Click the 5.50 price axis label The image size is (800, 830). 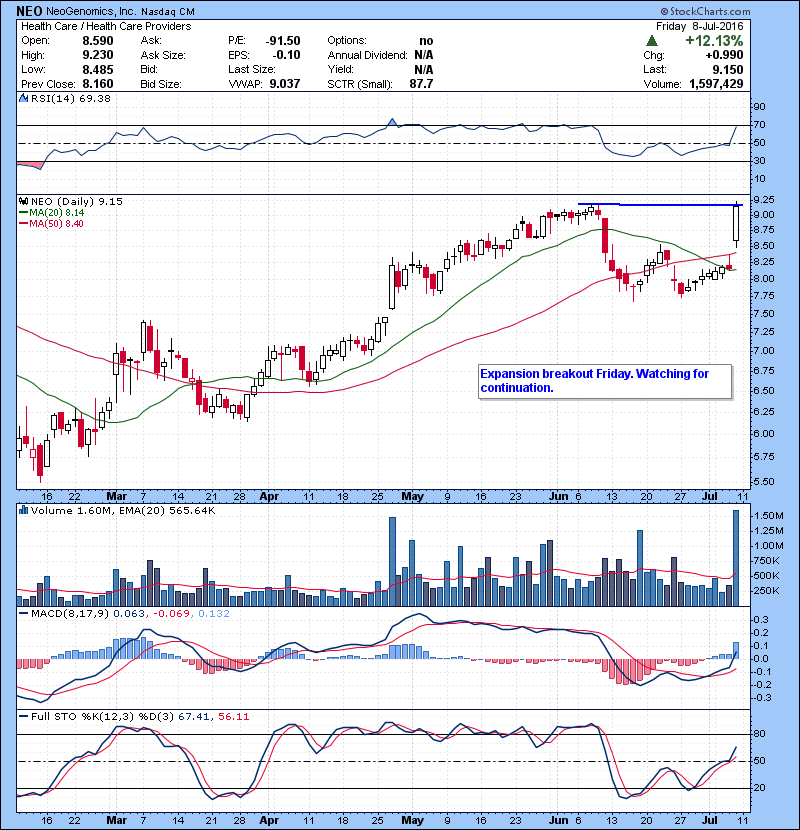coord(763,482)
